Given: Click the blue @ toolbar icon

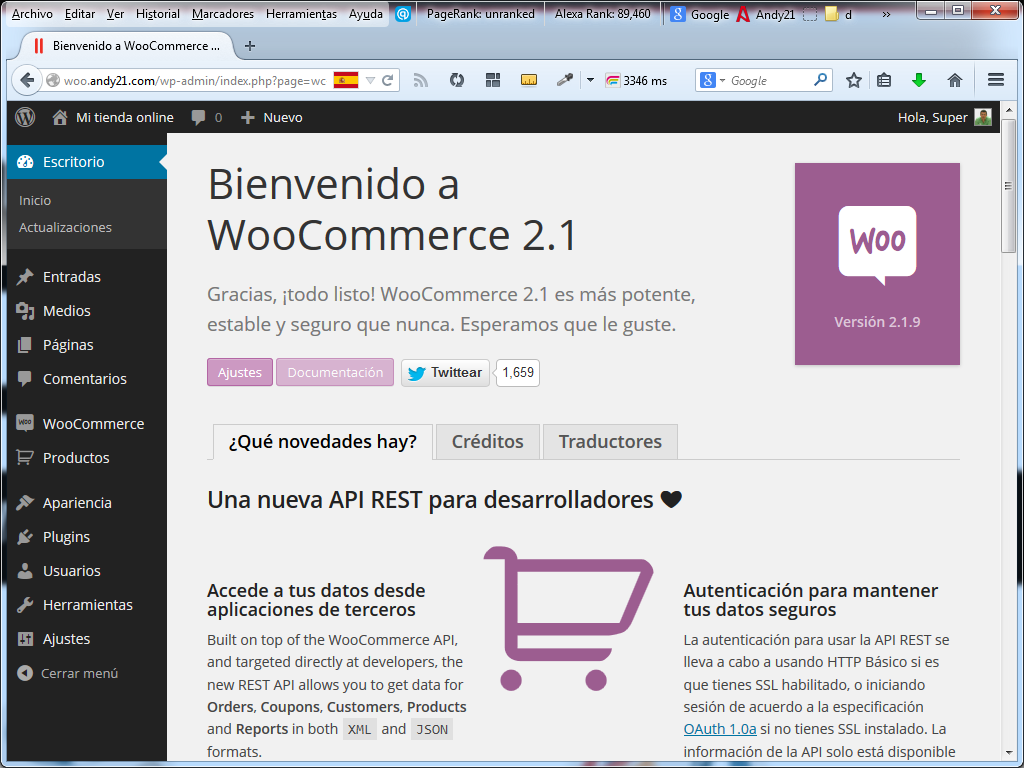Looking at the screenshot, I should tap(403, 14).
